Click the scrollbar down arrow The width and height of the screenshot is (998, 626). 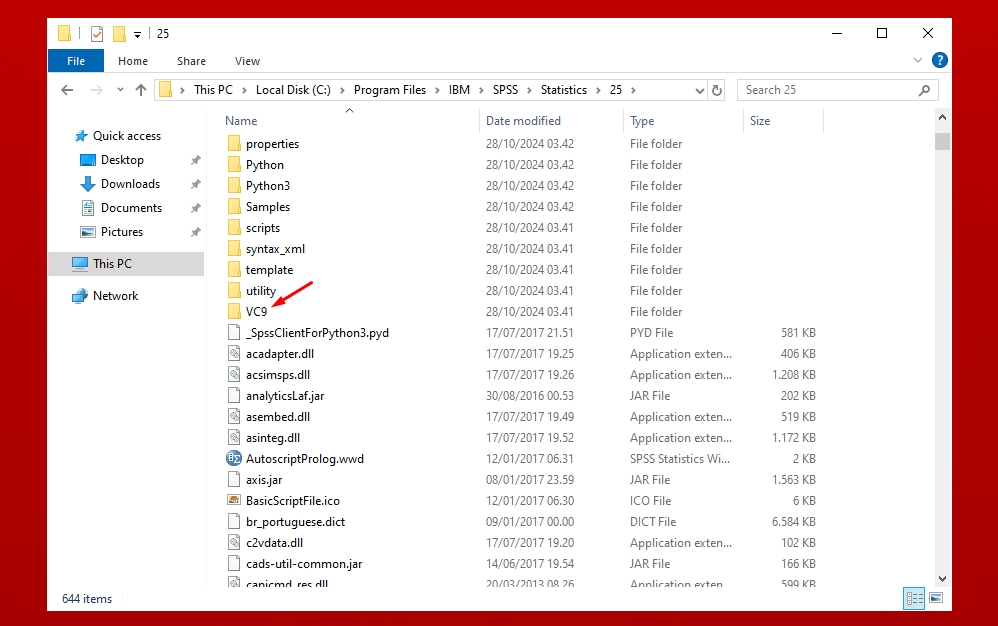coord(943,579)
